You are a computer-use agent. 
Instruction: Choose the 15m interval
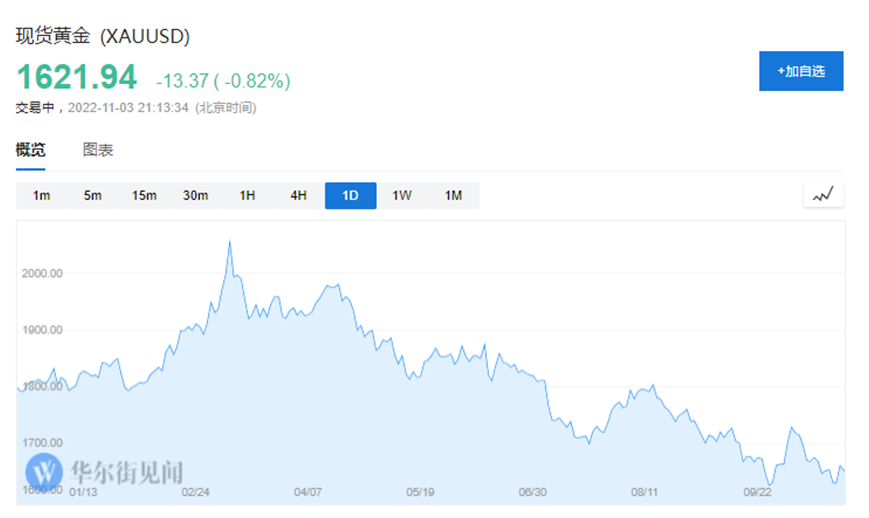(x=144, y=196)
